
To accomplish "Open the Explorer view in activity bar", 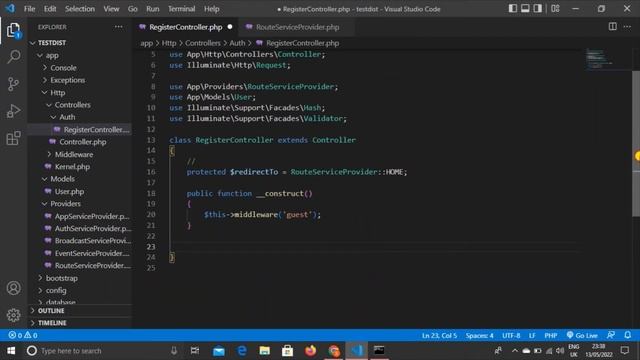I will point(13,31).
